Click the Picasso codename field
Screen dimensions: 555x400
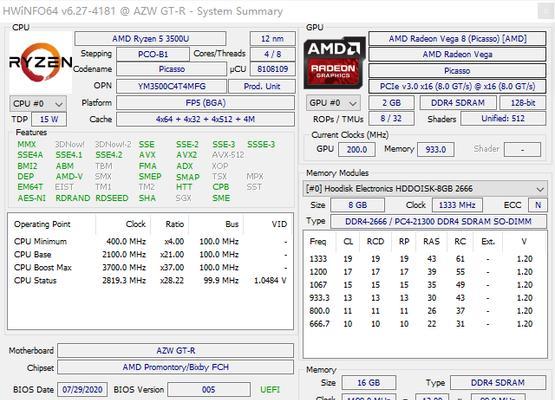click(x=171, y=69)
